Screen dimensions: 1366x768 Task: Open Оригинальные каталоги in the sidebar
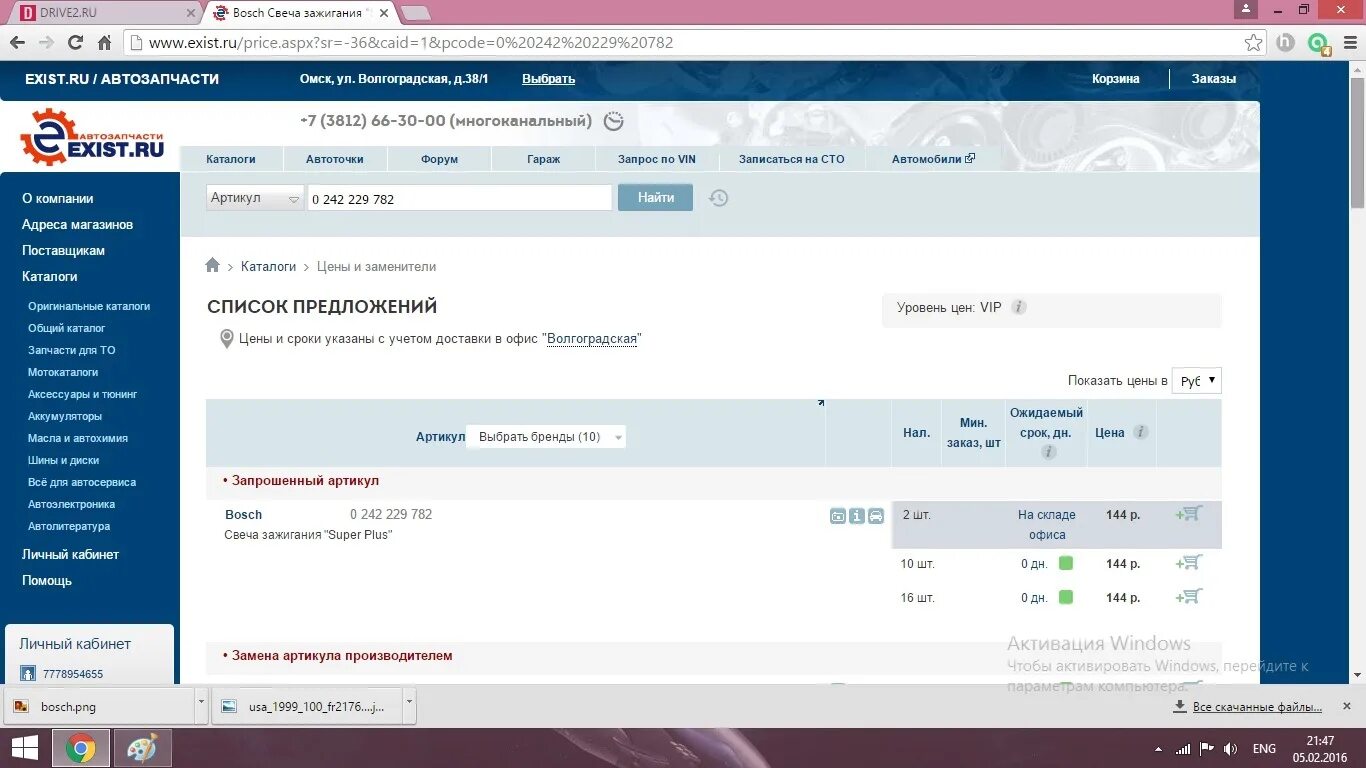pos(89,306)
